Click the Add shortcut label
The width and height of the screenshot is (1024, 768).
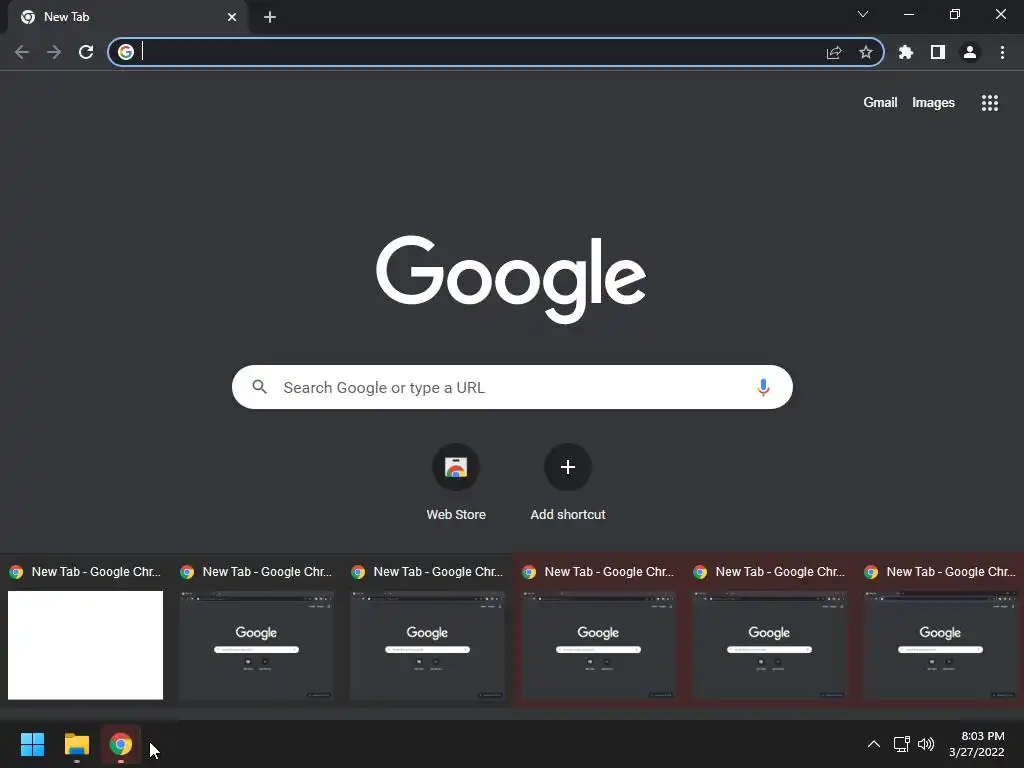[568, 515]
